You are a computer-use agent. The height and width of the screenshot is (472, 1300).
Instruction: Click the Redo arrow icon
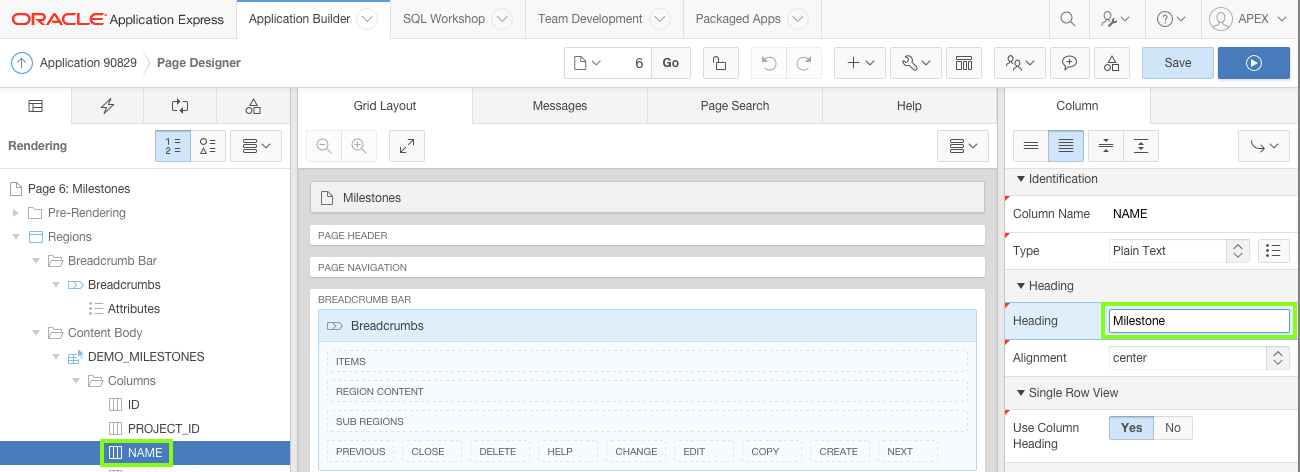point(803,63)
